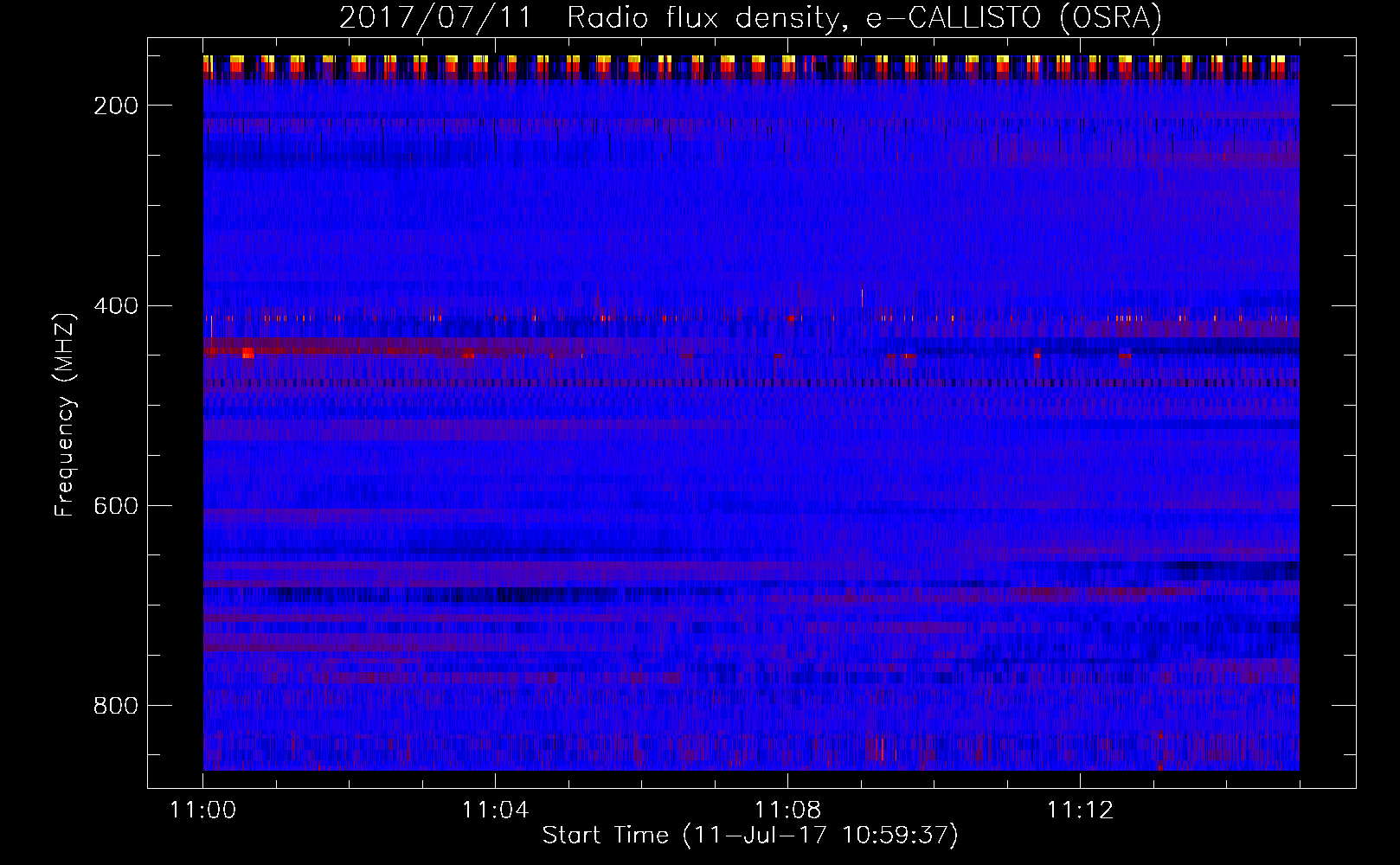Click the 'Frequency (MHZ)' y-axis label

(x=65, y=414)
